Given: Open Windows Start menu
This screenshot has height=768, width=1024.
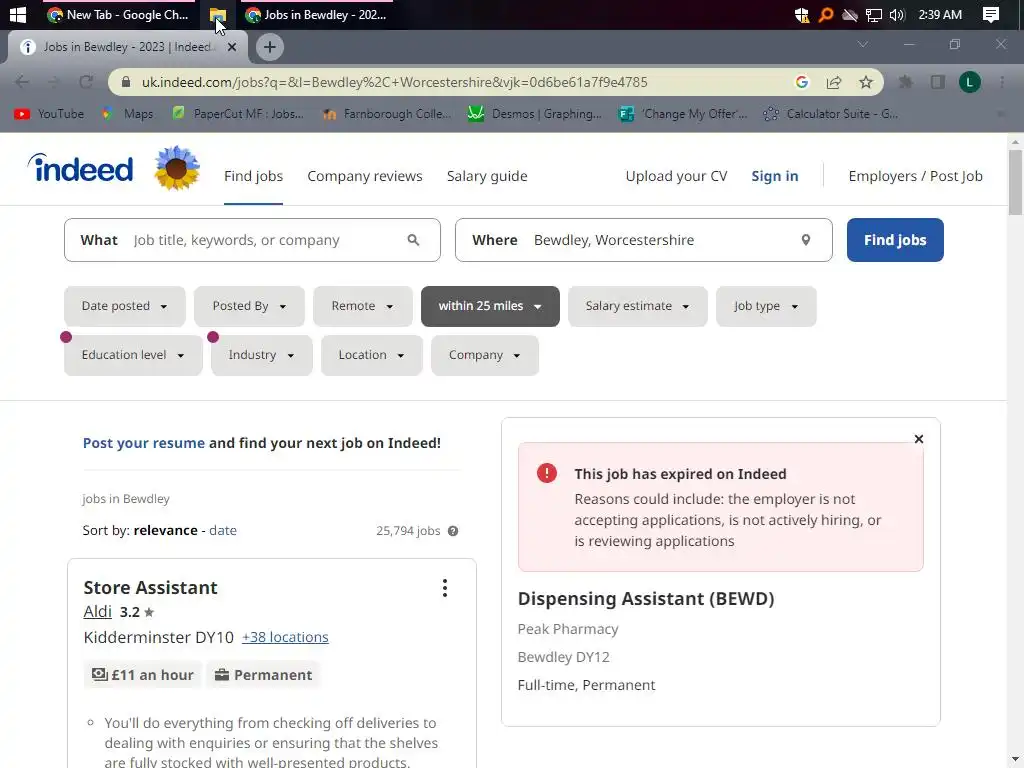Looking at the screenshot, I should pyautogui.click(x=18, y=14).
